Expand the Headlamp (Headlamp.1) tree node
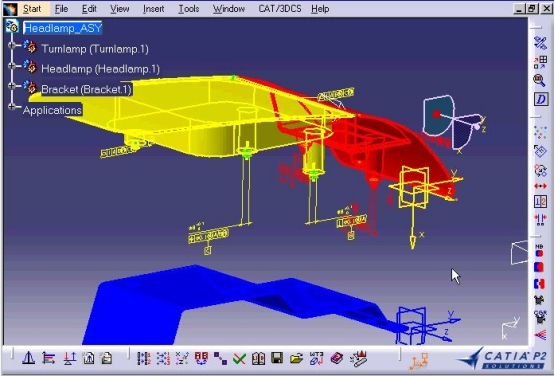This screenshot has height=376, width=555. [12, 66]
